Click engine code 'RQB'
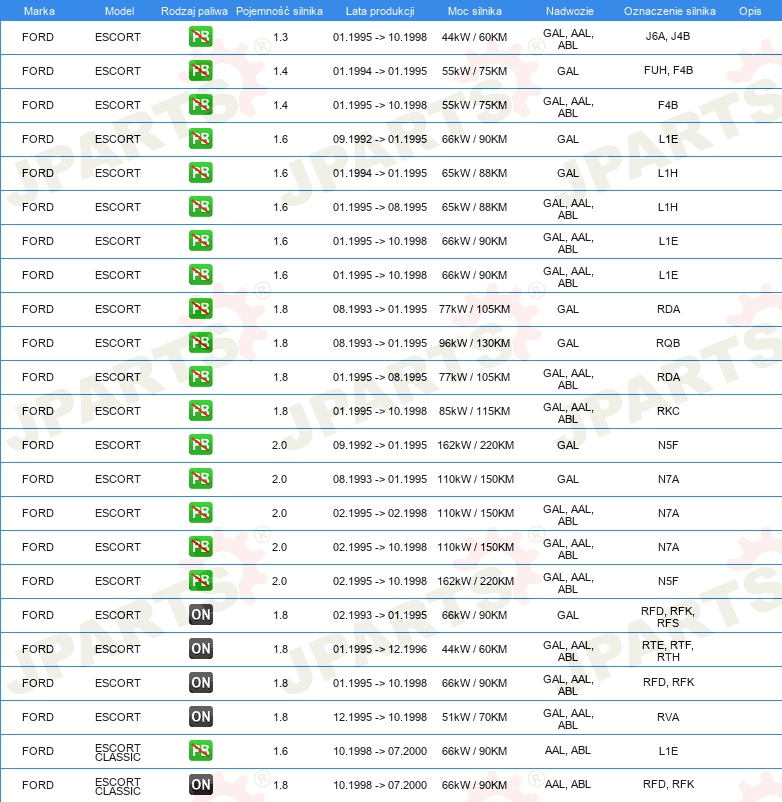This screenshot has height=802, width=782. [x=668, y=343]
